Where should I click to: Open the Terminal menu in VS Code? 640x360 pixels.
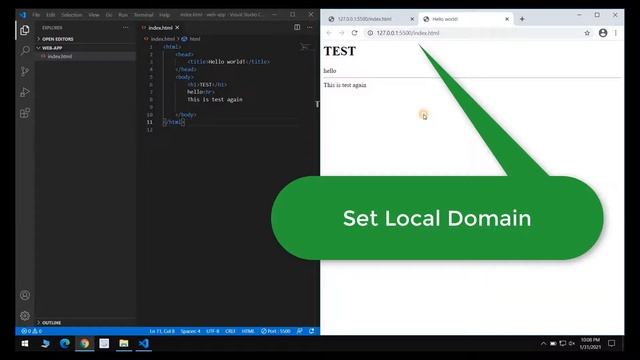point(144,15)
